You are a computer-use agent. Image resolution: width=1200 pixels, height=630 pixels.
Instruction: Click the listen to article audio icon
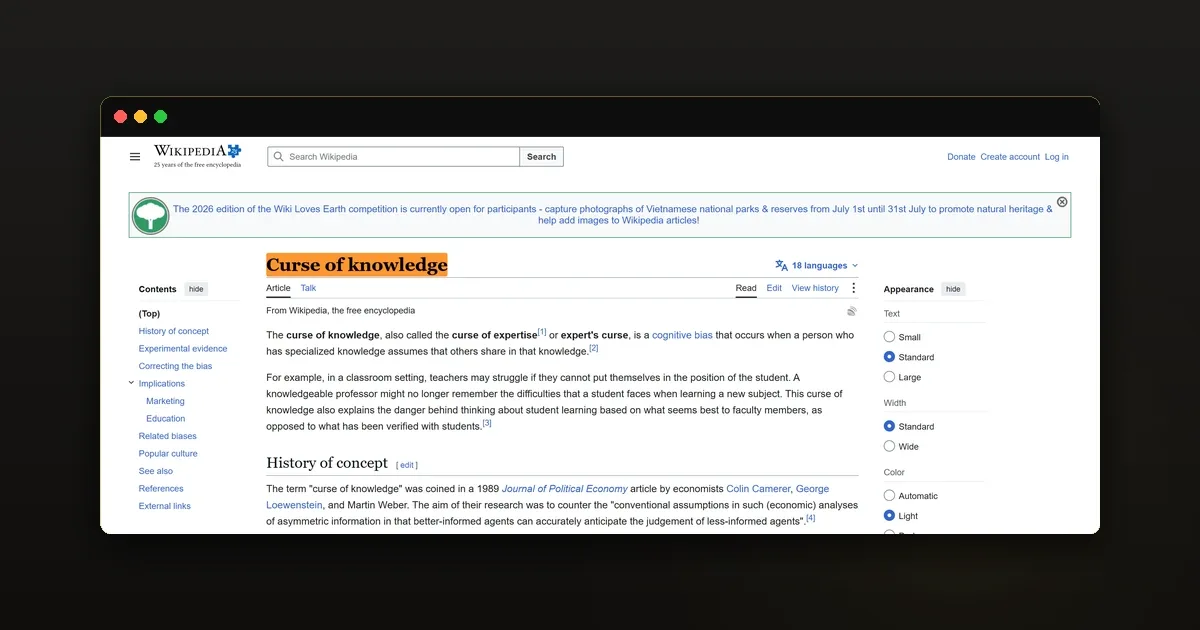(852, 311)
